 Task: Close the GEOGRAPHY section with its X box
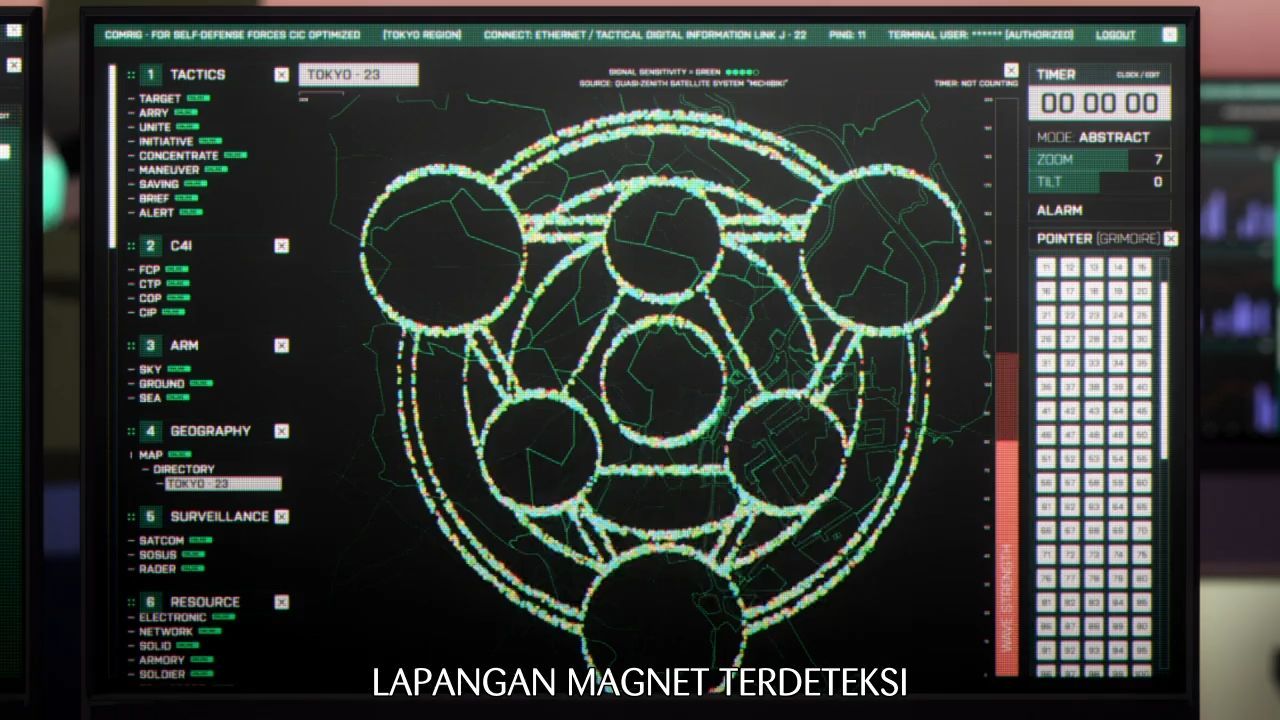click(x=282, y=431)
